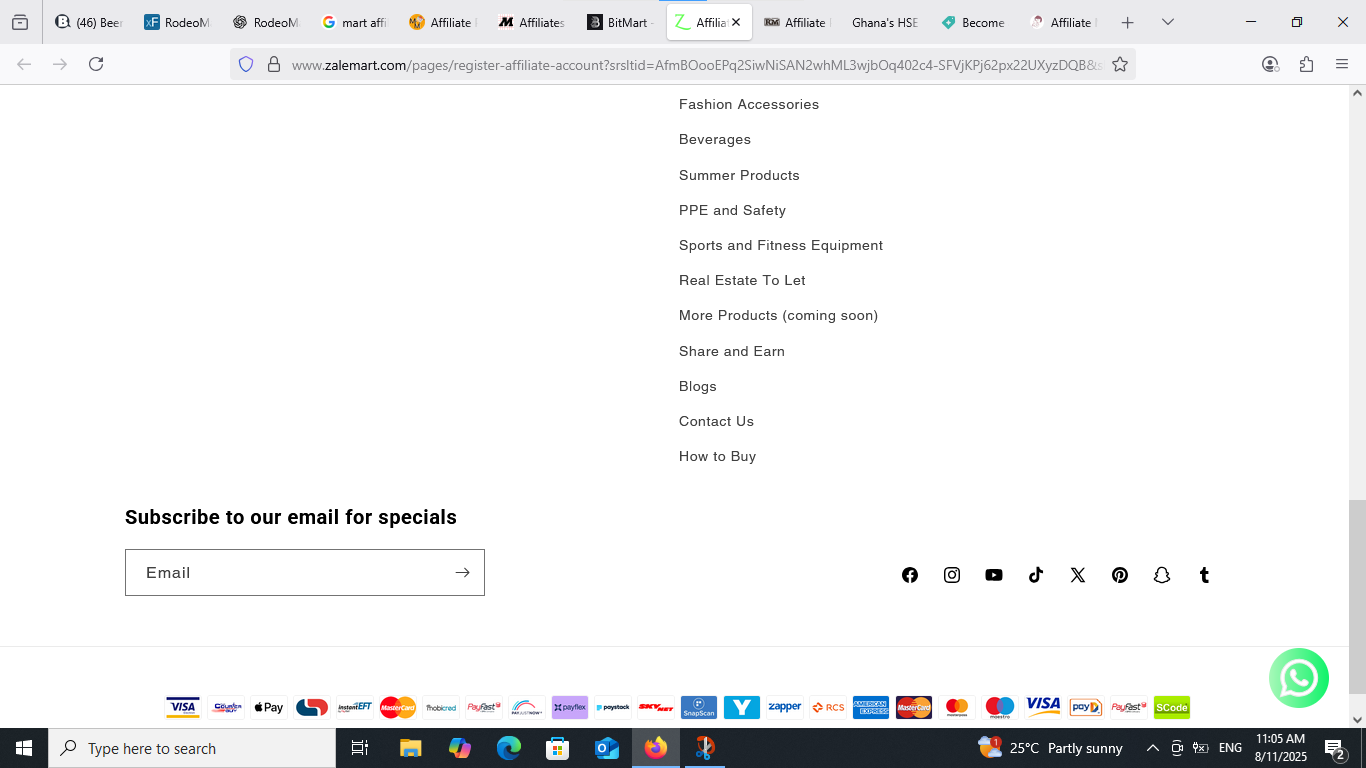Open the Windows Start menu
The height and width of the screenshot is (768, 1366).
[x=24, y=748]
